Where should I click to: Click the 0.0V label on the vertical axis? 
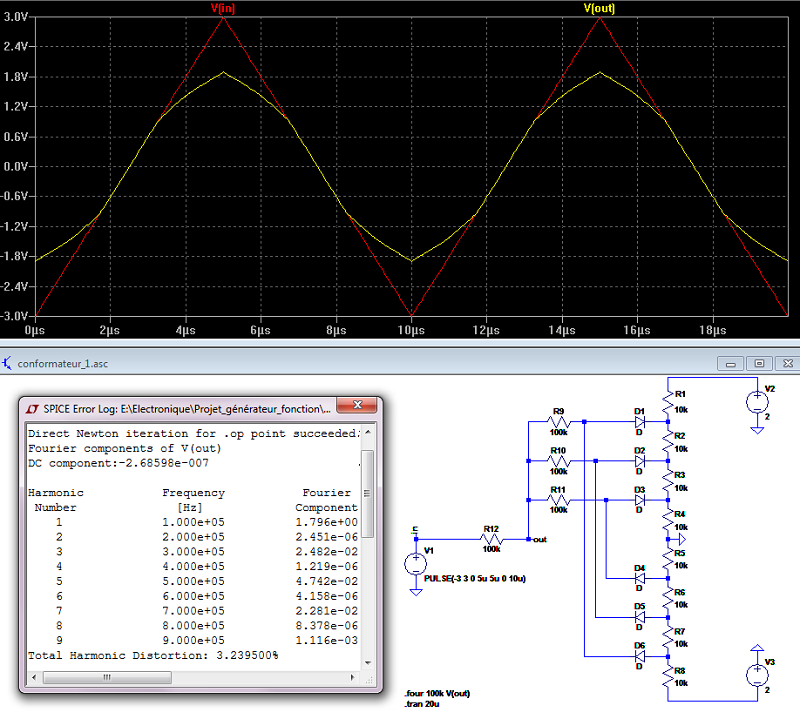point(16,166)
